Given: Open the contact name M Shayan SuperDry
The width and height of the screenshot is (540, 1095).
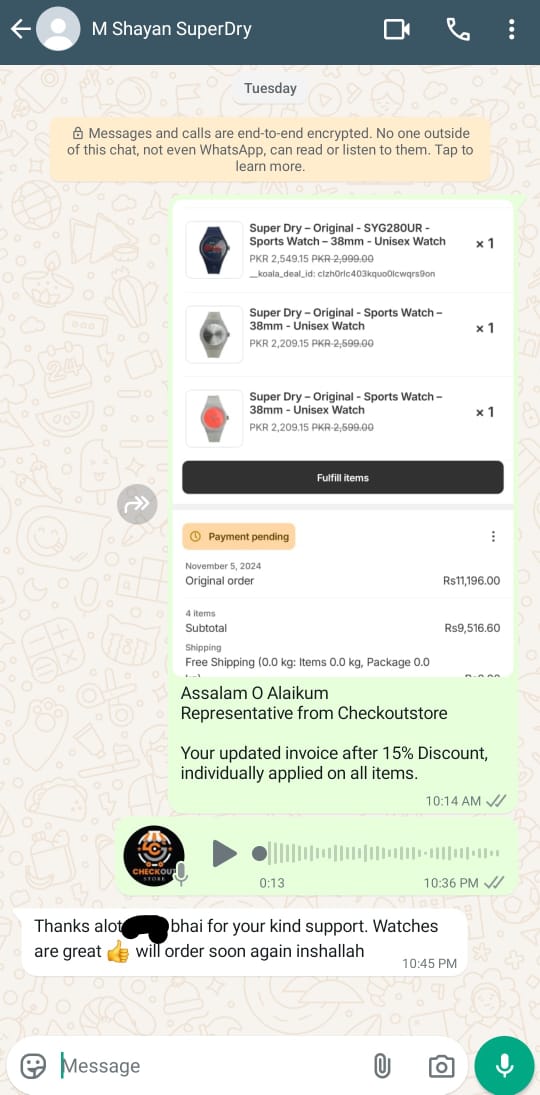Looking at the screenshot, I should pos(171,29).
